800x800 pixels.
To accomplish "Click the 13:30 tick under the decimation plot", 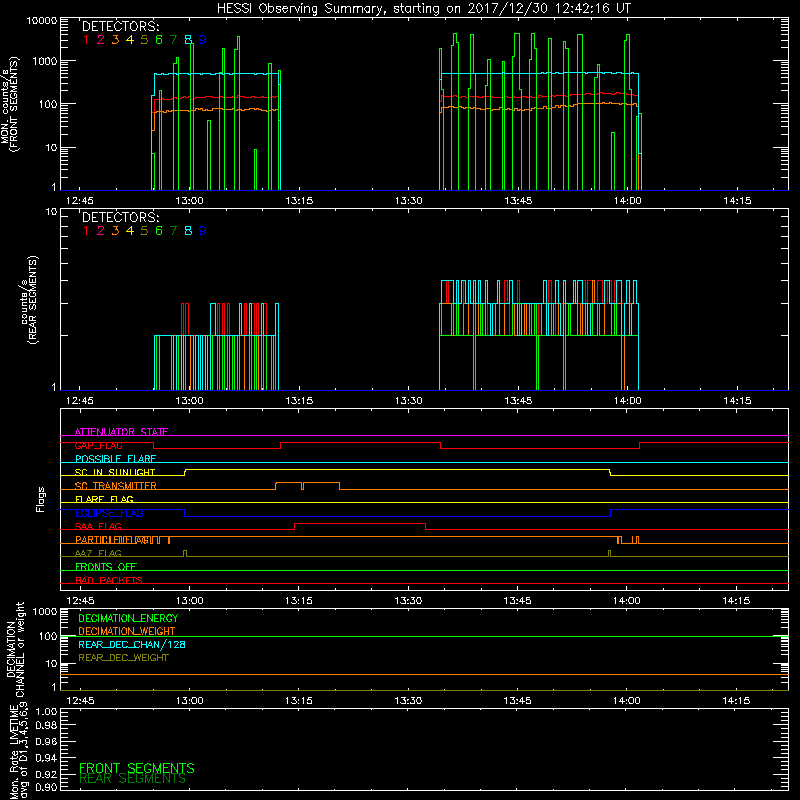I will click(x=408, y=701).
